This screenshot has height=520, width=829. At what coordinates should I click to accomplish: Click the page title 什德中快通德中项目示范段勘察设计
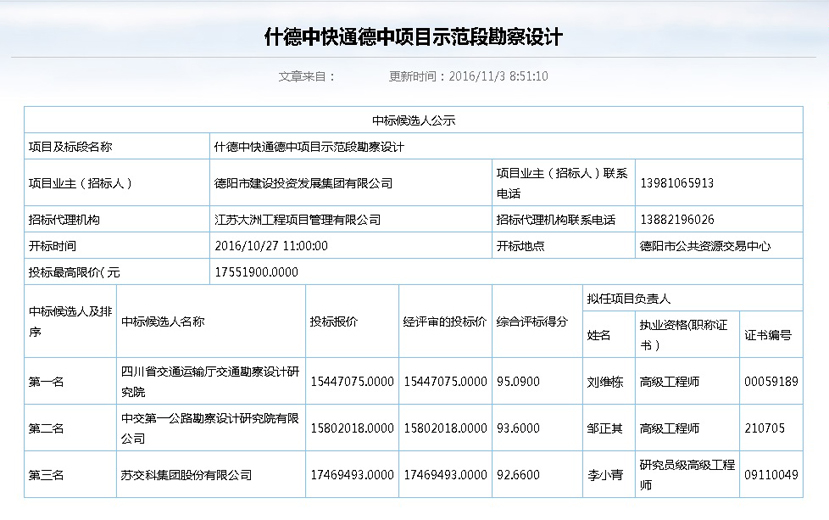point(414,38)
